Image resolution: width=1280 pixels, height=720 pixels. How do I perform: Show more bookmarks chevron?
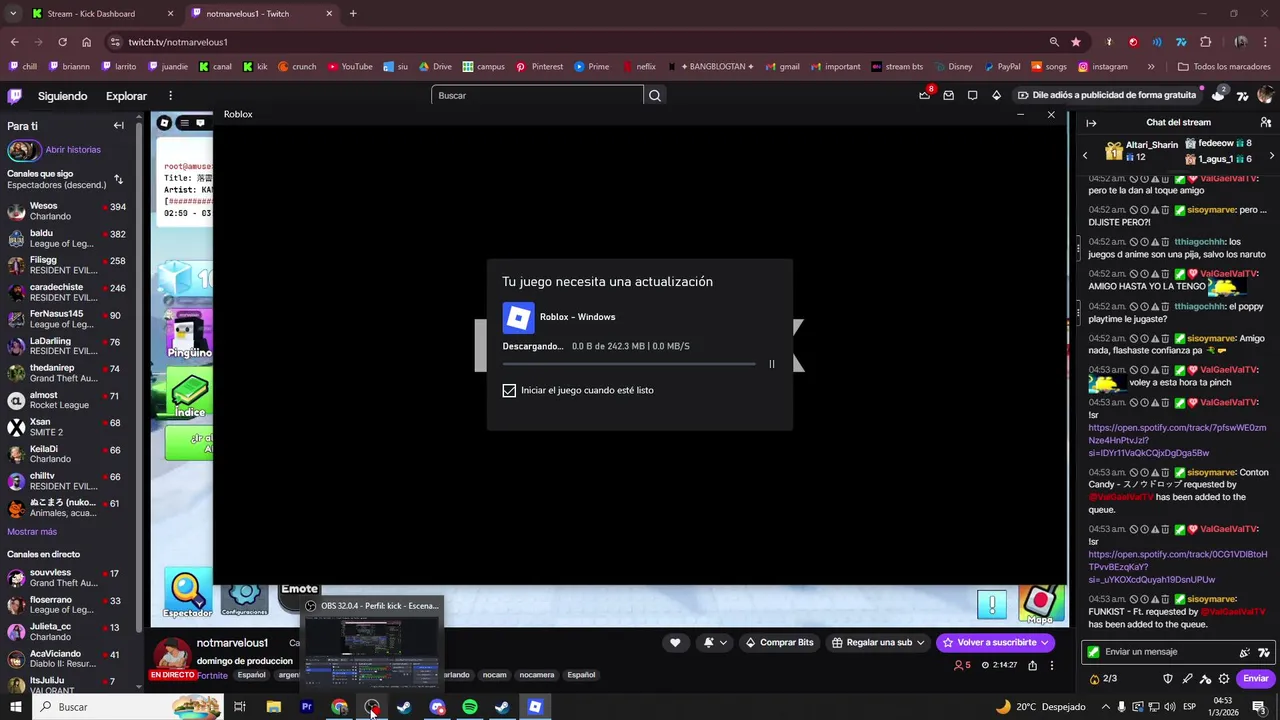[x=1151, y=67]
